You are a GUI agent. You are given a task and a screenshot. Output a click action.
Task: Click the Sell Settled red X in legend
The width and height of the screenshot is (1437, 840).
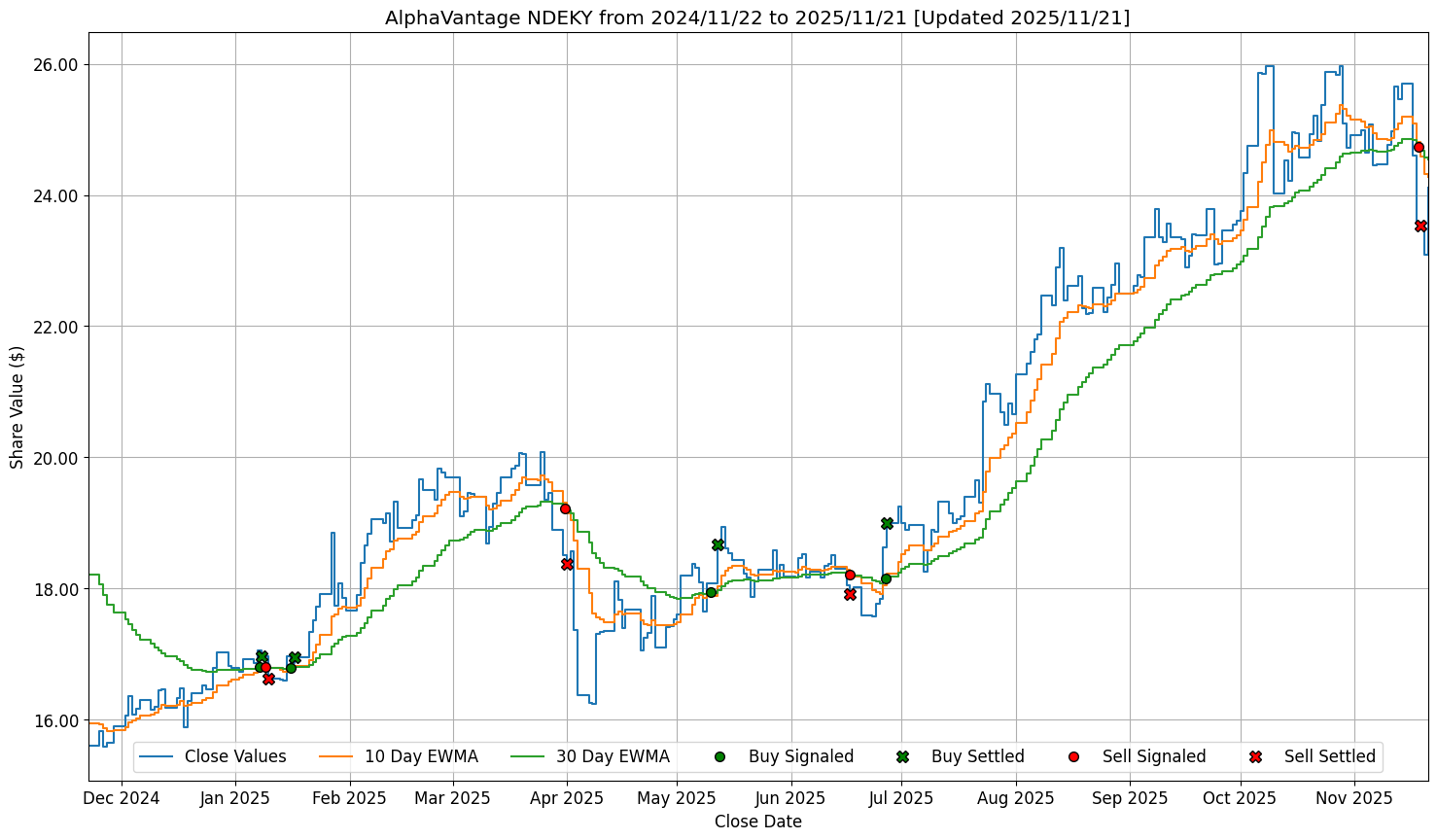(1255, 756)
